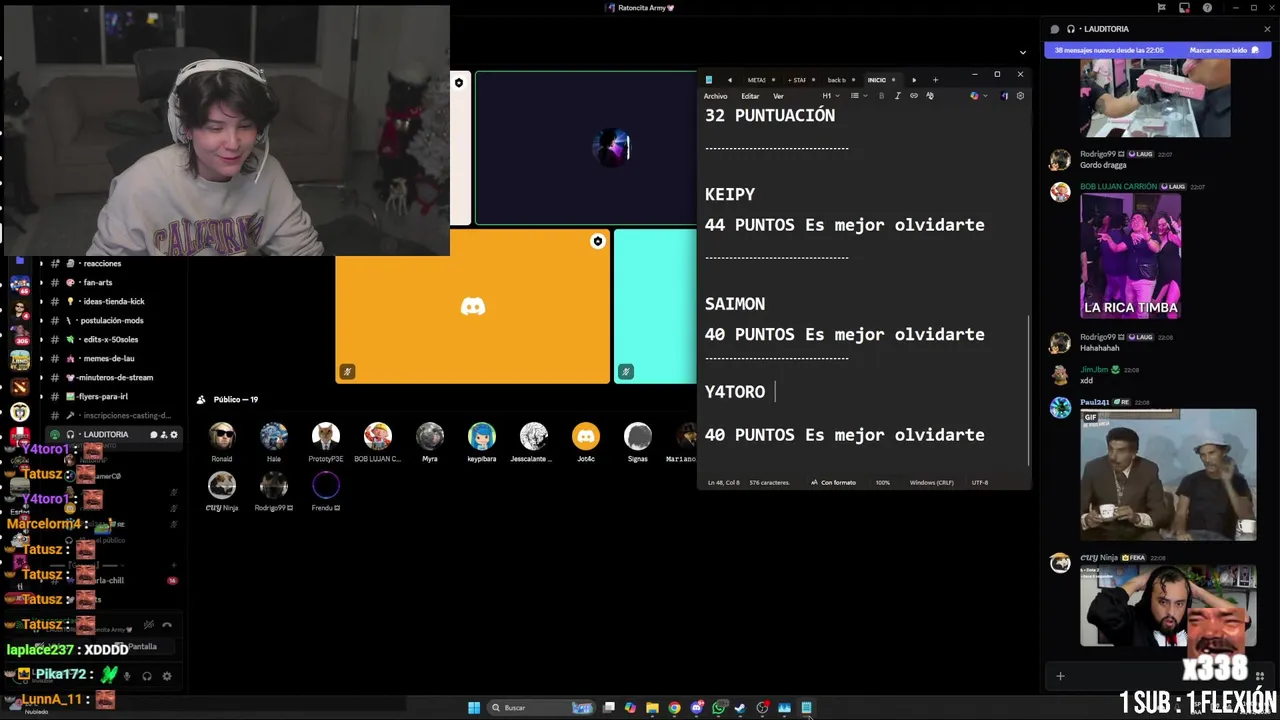Collapse stage view with top chevron
The width and height of the screenshot is (1280, 720).
point(1022,52)
